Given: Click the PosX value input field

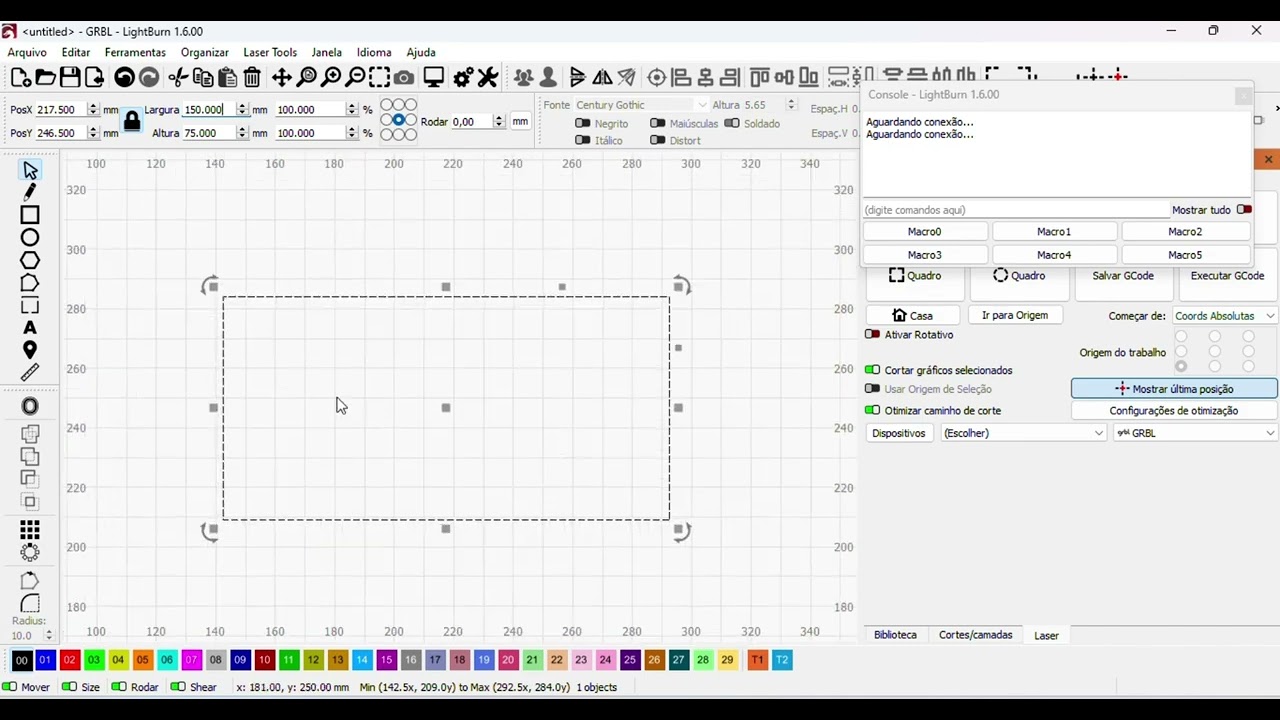Looking at the screenshot, I should (x=61, y=110).
